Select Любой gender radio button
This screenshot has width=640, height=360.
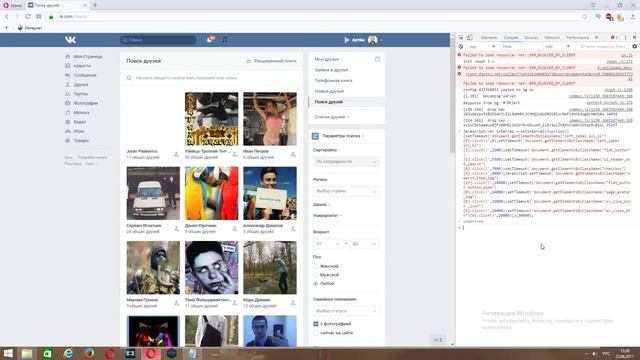pos(316,283)
